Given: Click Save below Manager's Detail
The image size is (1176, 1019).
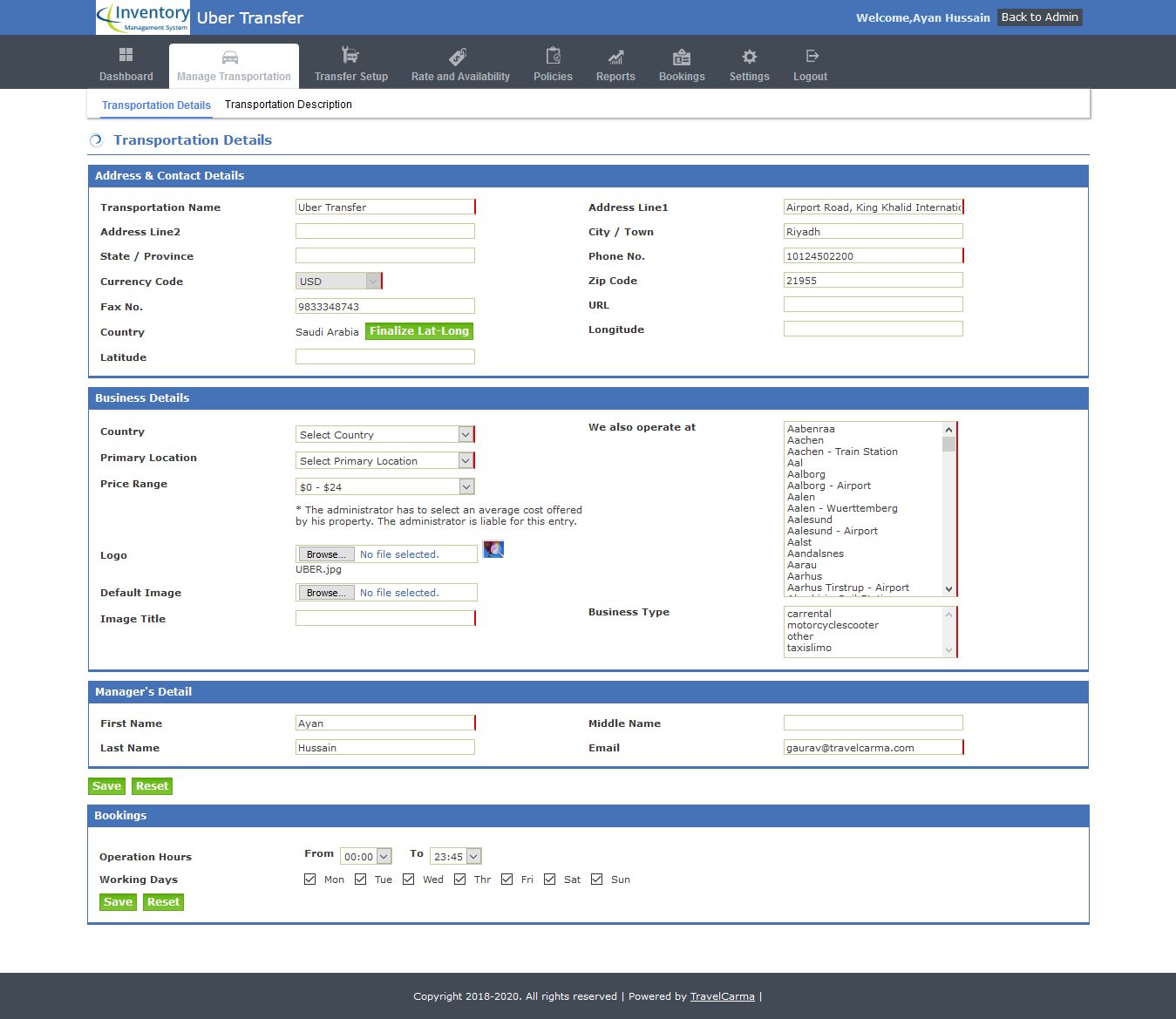Looking at the screenshot, I should point(106,786).
